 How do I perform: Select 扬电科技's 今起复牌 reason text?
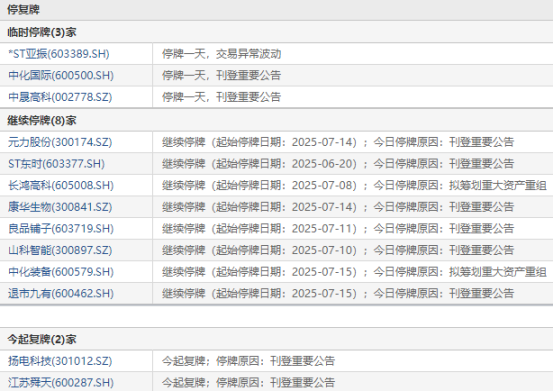[248, 361]
